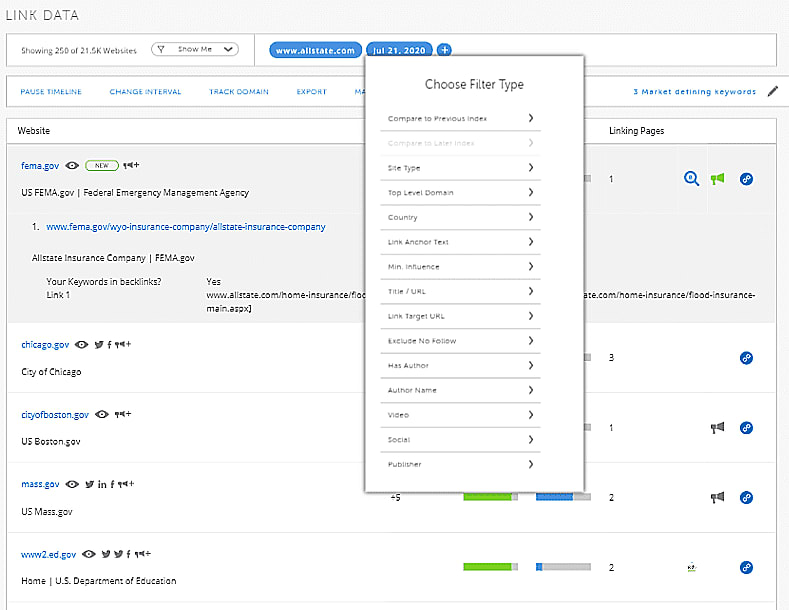Open the www2.ed.gov website link
This screenshot has height=610, width=789.
click(48, 555)
